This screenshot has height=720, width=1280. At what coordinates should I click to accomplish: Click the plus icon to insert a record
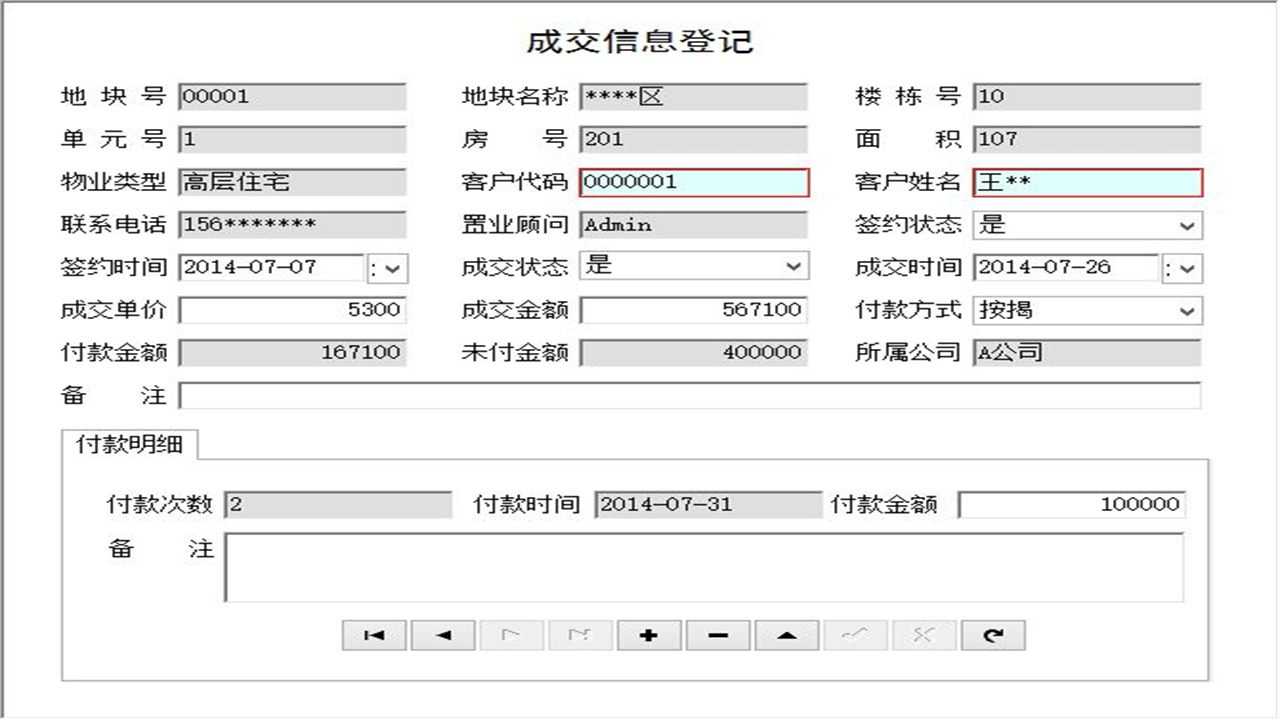[648, 634]
